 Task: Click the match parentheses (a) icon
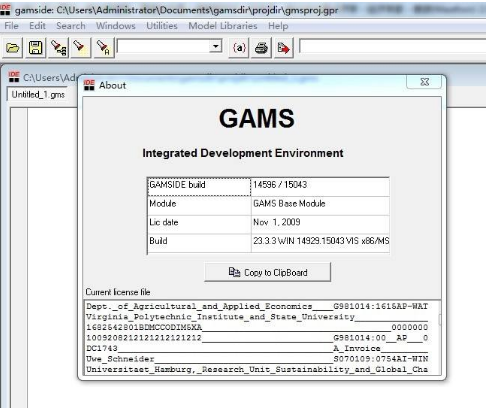239,48
